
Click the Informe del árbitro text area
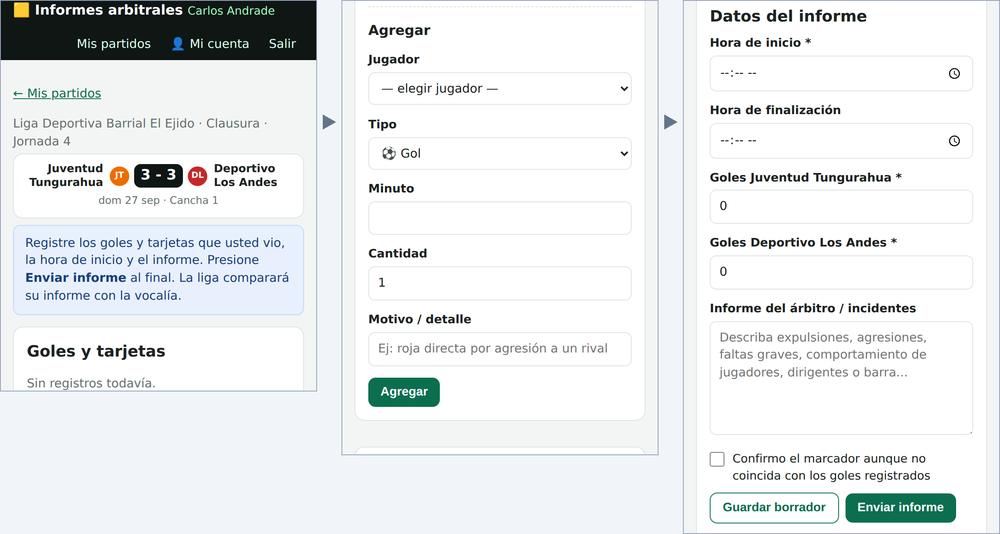841,378
